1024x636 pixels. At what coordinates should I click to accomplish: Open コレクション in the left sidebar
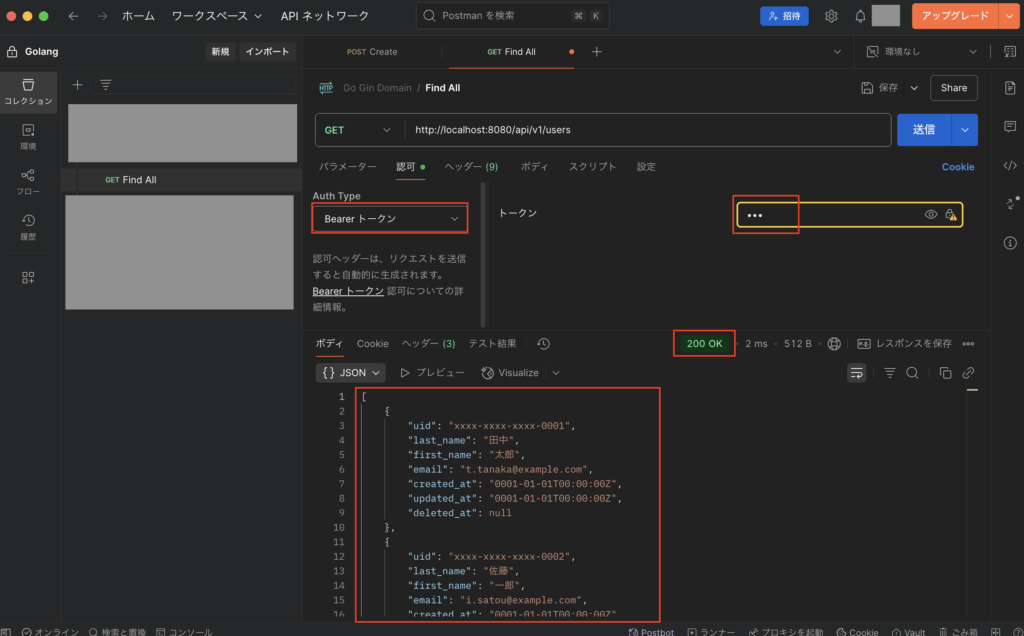pyautogui.click(x=28, y=91)
